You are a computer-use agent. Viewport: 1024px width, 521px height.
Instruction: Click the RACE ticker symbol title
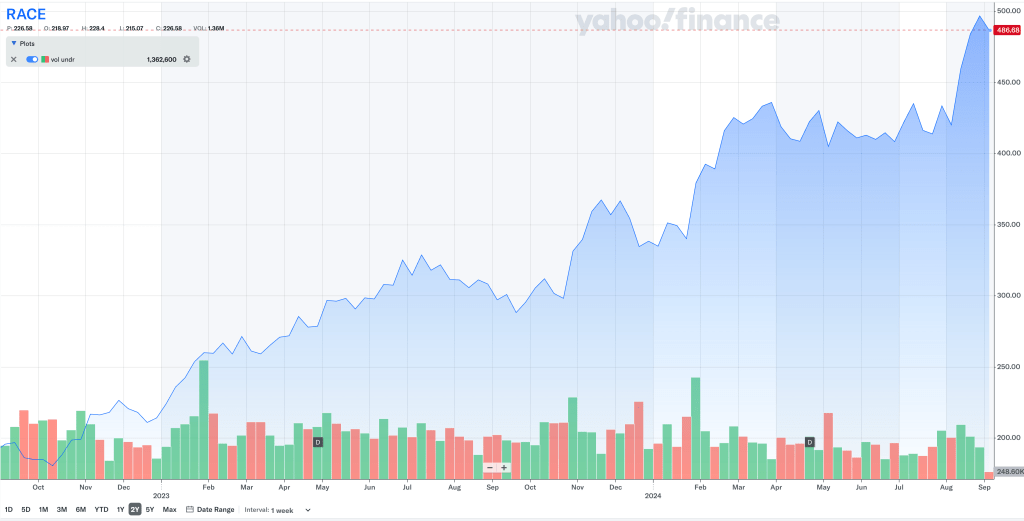pos(26,14)
